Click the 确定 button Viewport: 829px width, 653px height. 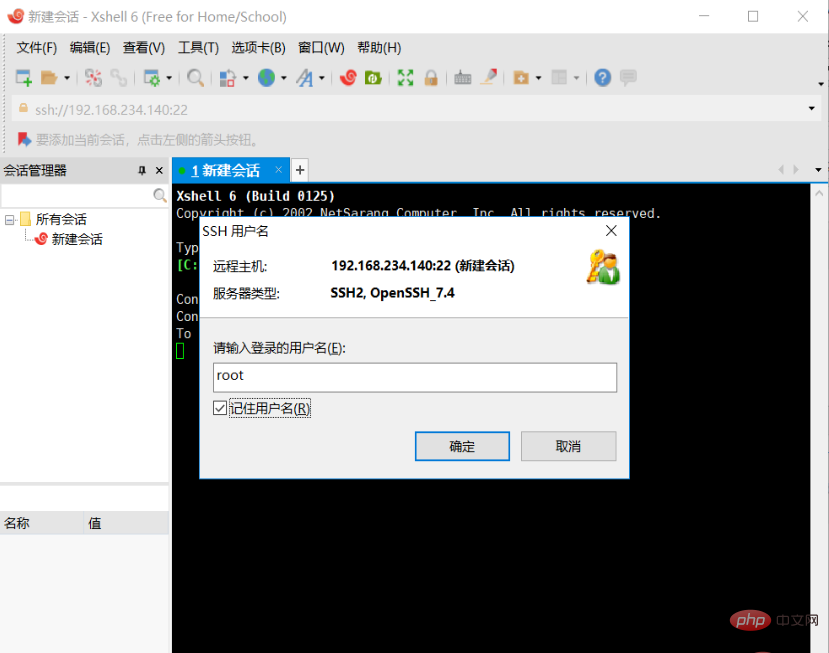[462, 446]
